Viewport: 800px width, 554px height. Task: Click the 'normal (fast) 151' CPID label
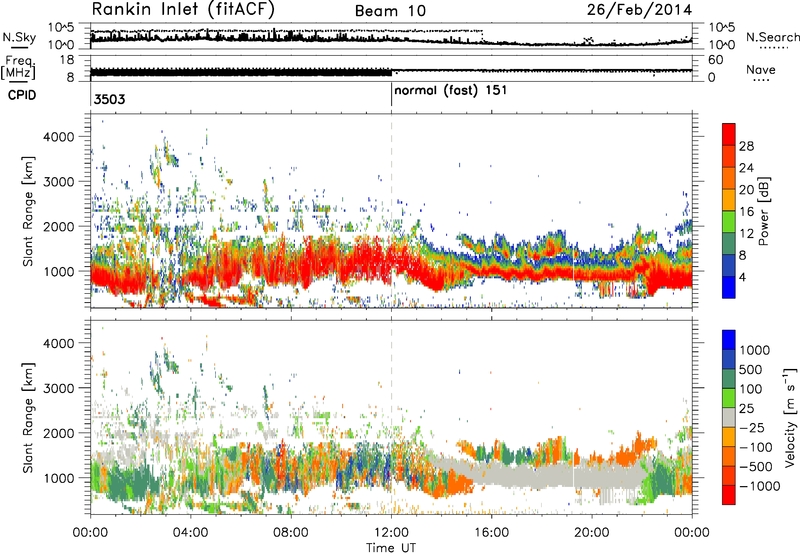451,90
